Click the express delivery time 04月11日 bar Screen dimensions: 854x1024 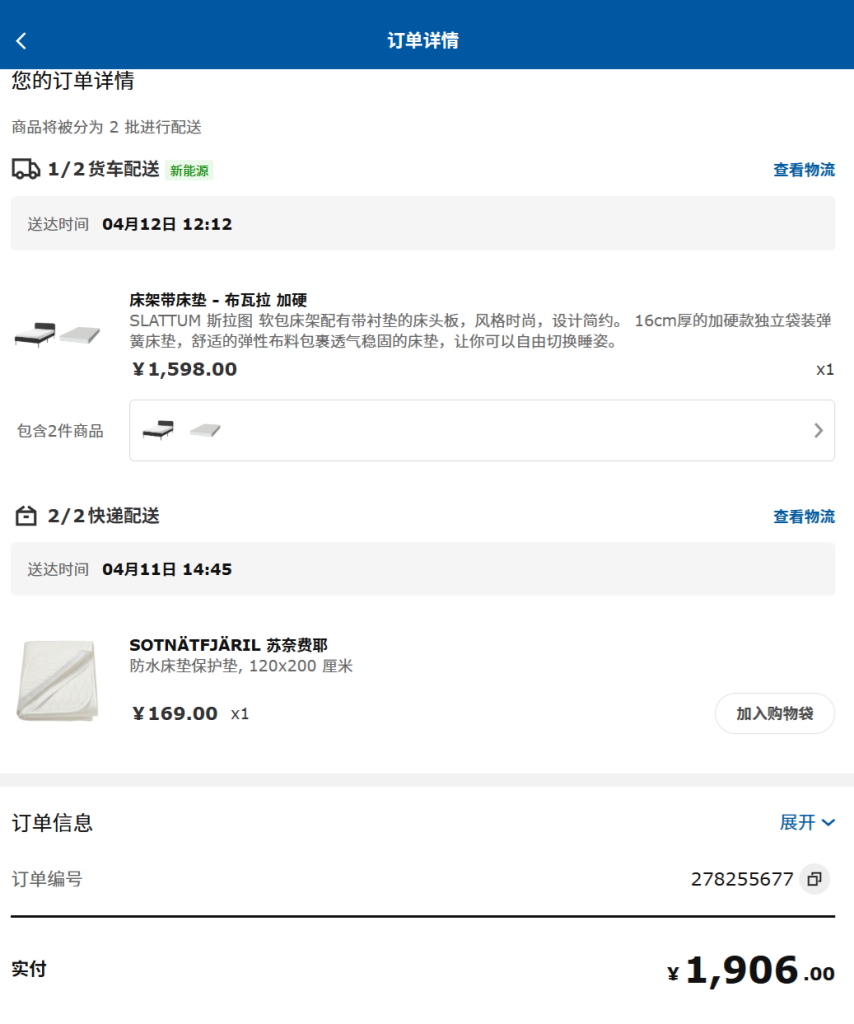click(422, 569)
